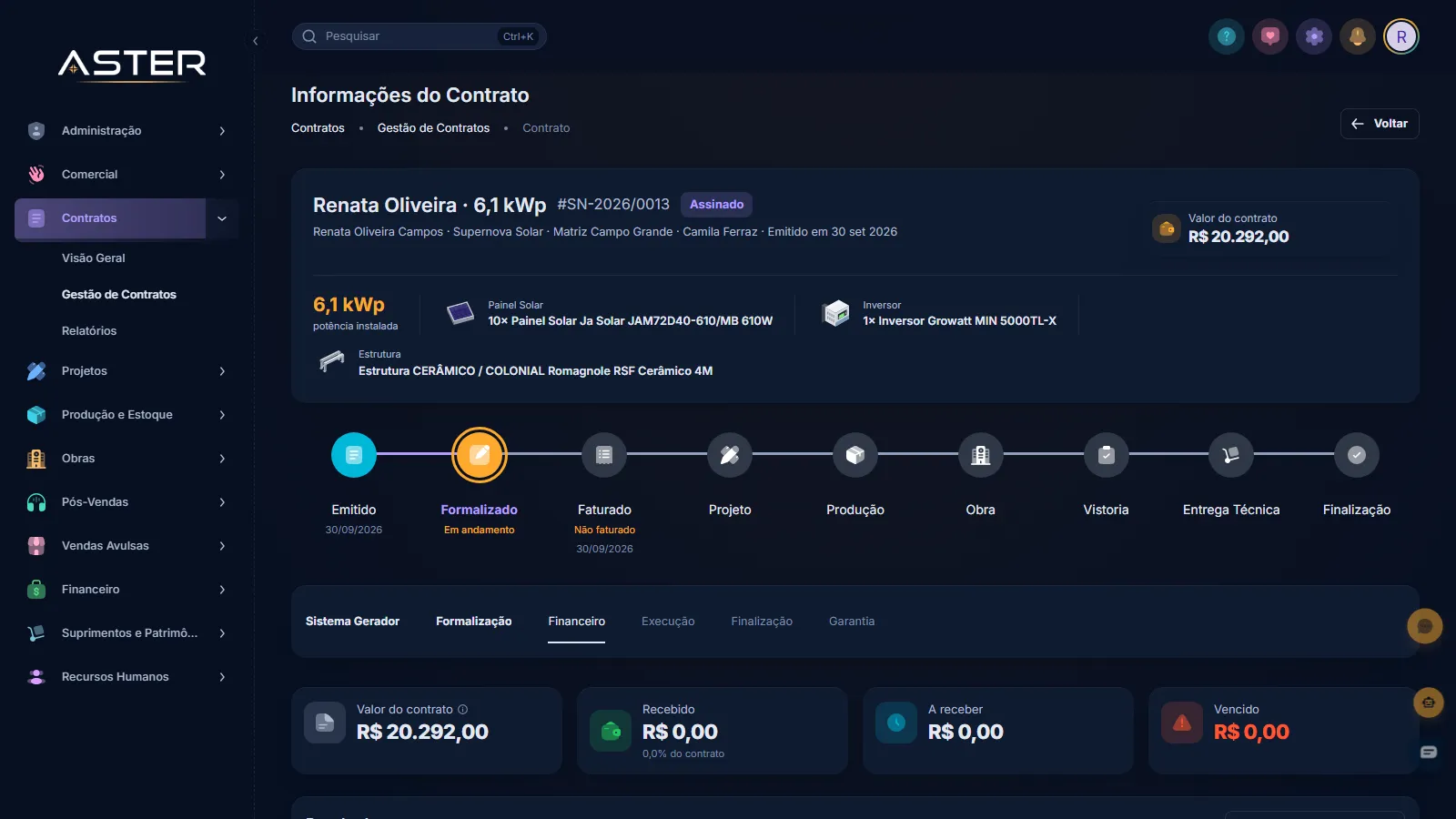Open Gestão de Contratos breadcrumb link
Screen dimensions: 1456x819
click(x=433, y=128)
